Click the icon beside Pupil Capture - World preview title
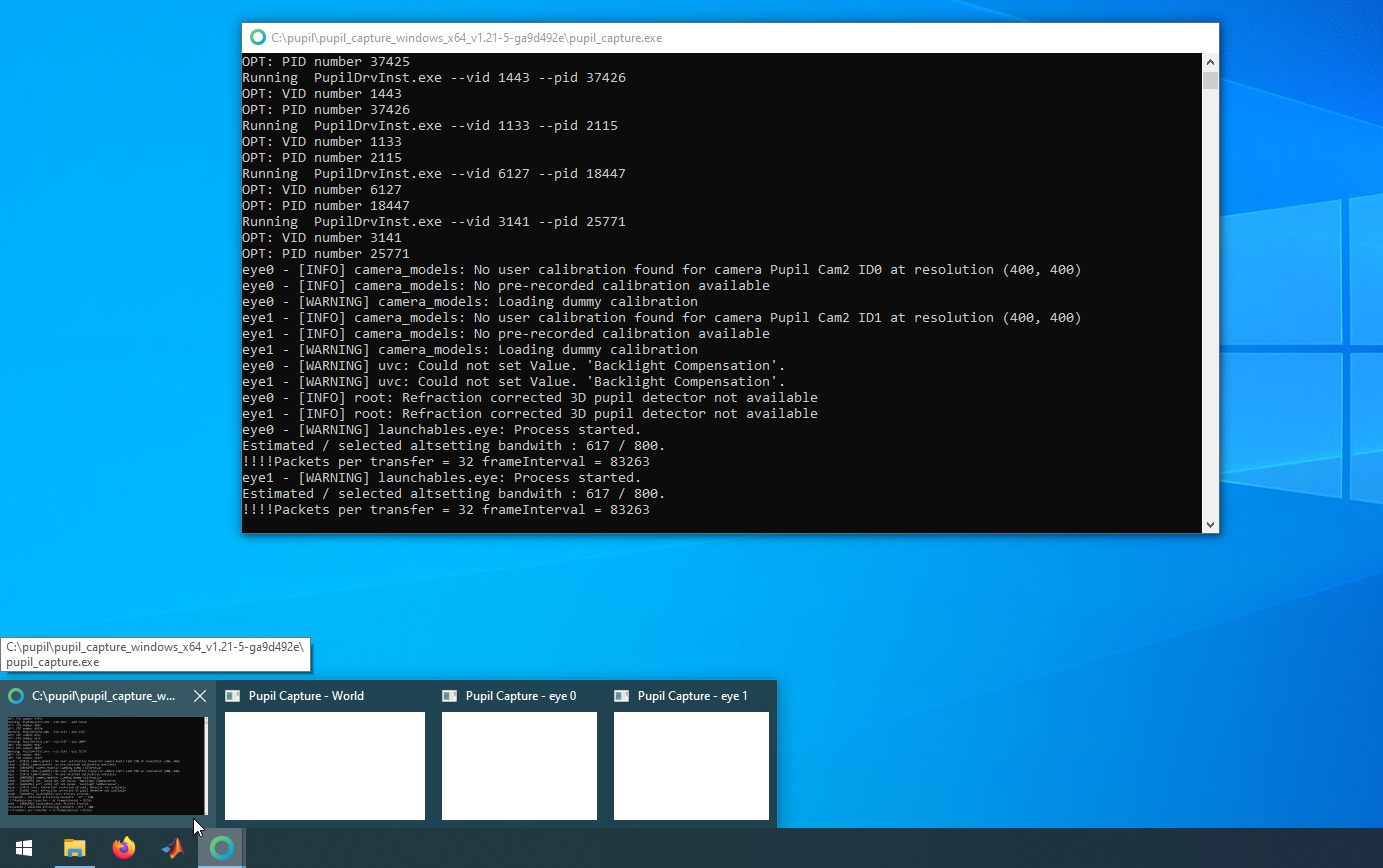The image size is (1383, 868). pyautogui.click(x=233, y=696)
